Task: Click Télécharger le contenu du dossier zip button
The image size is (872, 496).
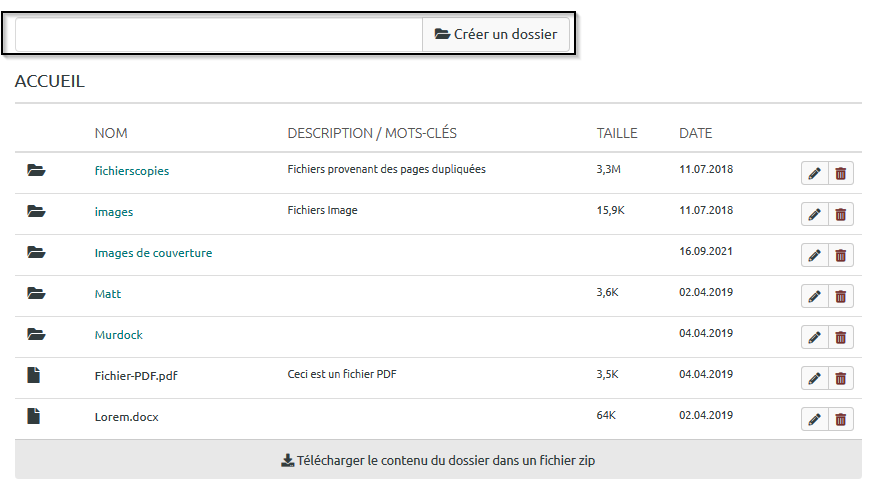Action: [438, 461]
